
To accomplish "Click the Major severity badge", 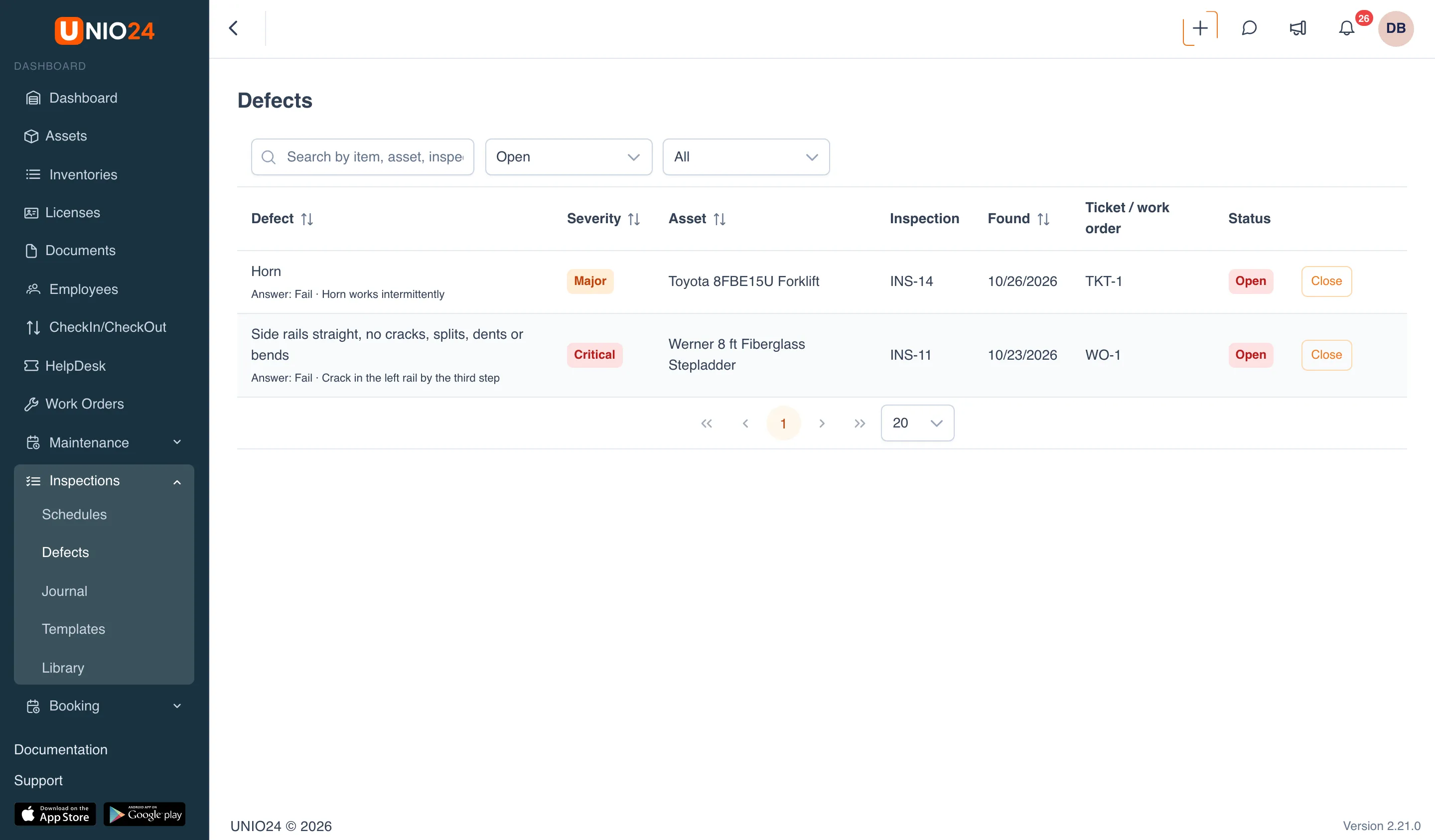I will point(590,281).
